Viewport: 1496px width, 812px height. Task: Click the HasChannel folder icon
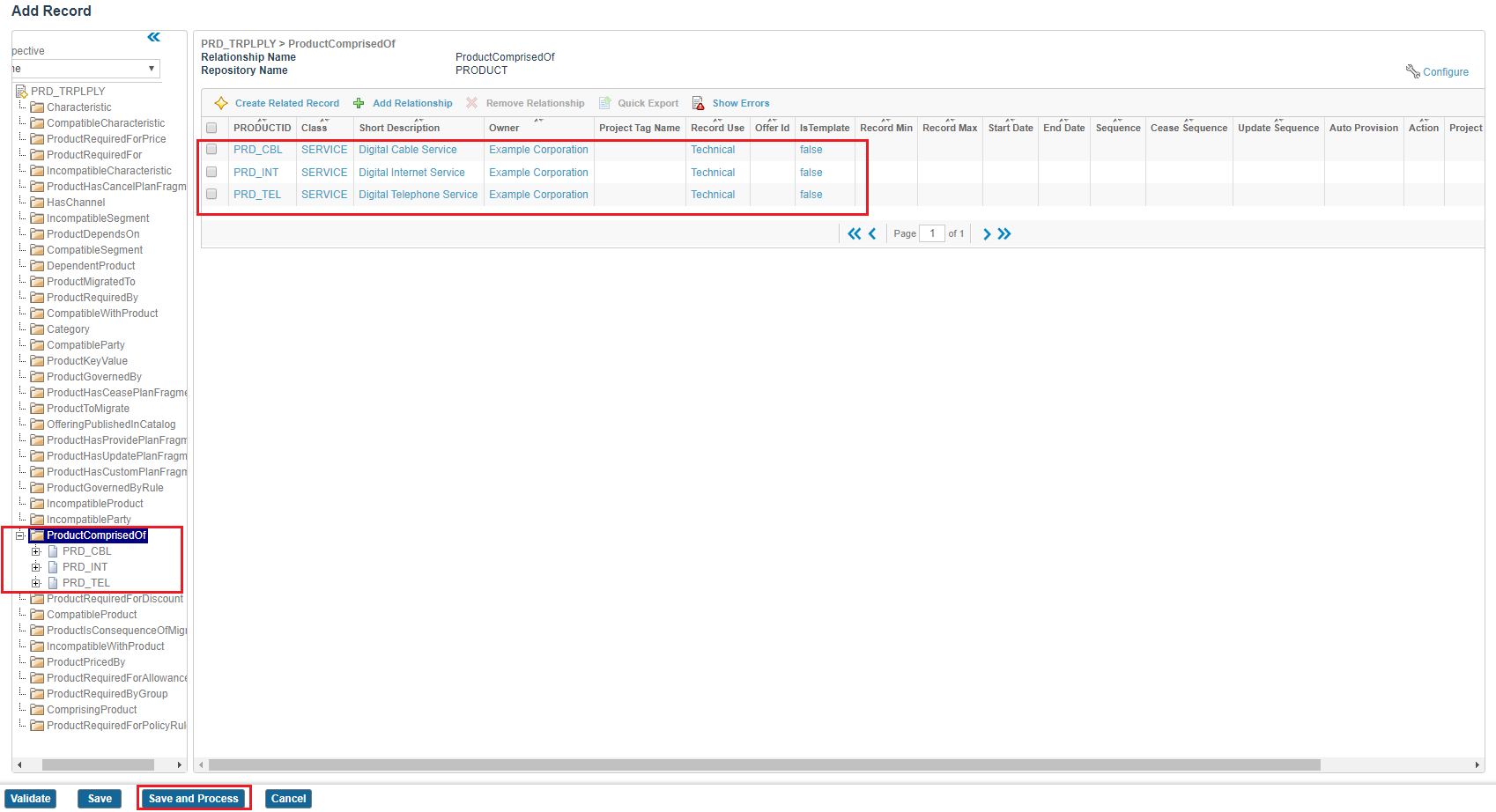point(37,203)
